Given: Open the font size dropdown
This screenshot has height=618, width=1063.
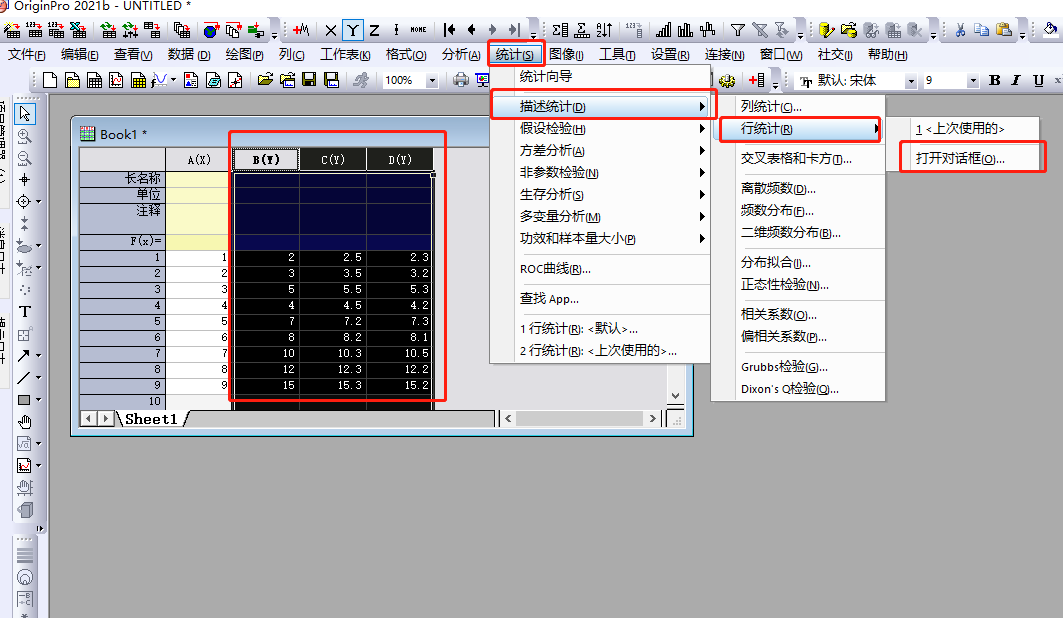Looking at the screenshot, I should pos(972,80).
